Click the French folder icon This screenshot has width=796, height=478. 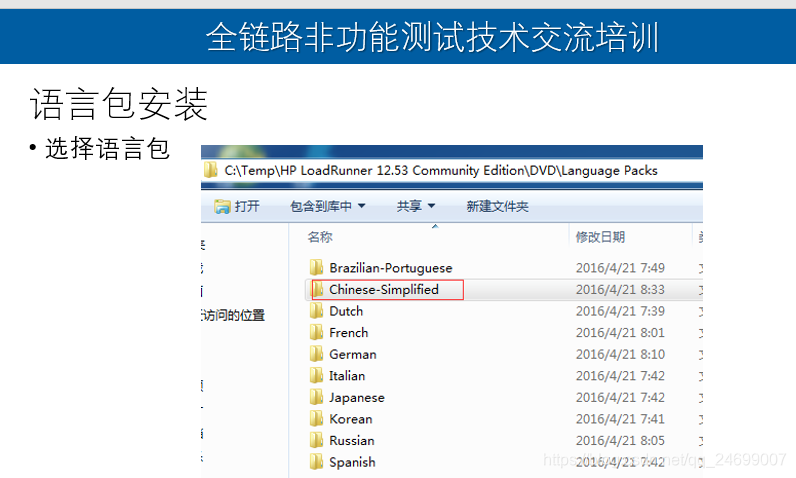point(316,332)
